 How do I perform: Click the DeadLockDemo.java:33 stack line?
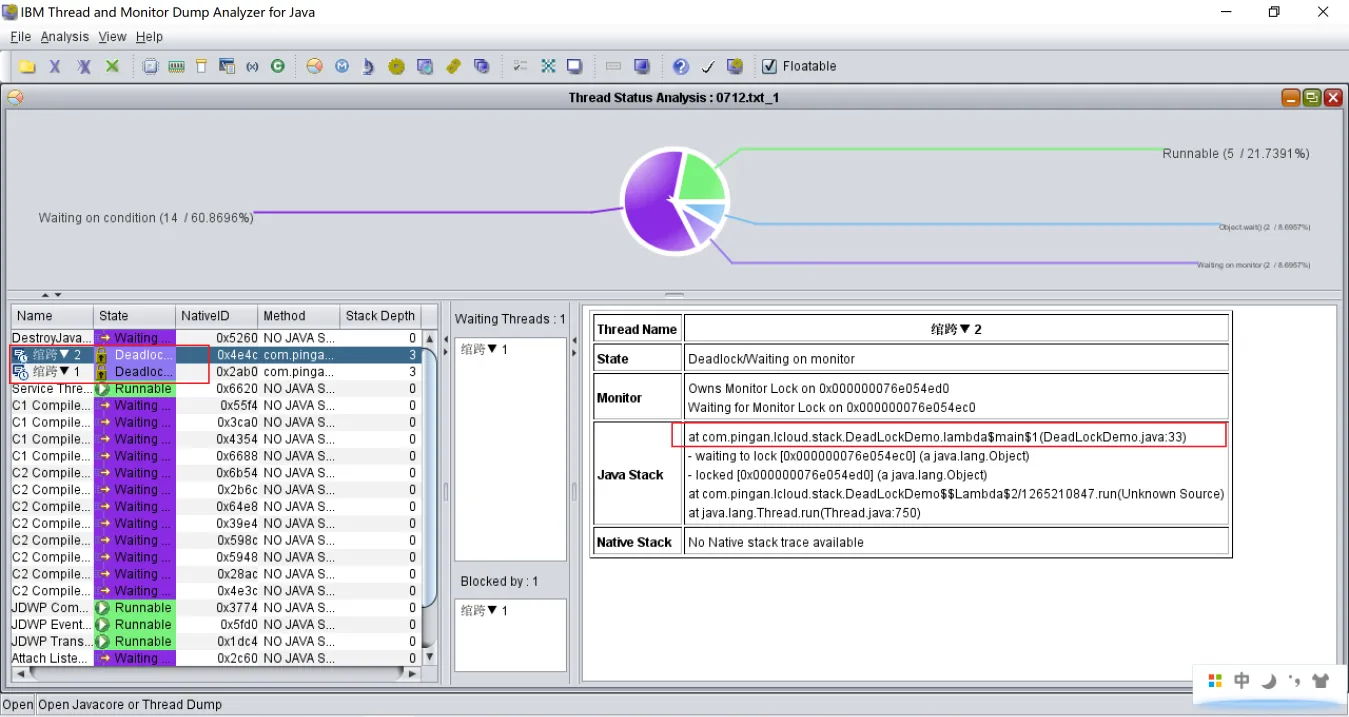click(937, 437)
